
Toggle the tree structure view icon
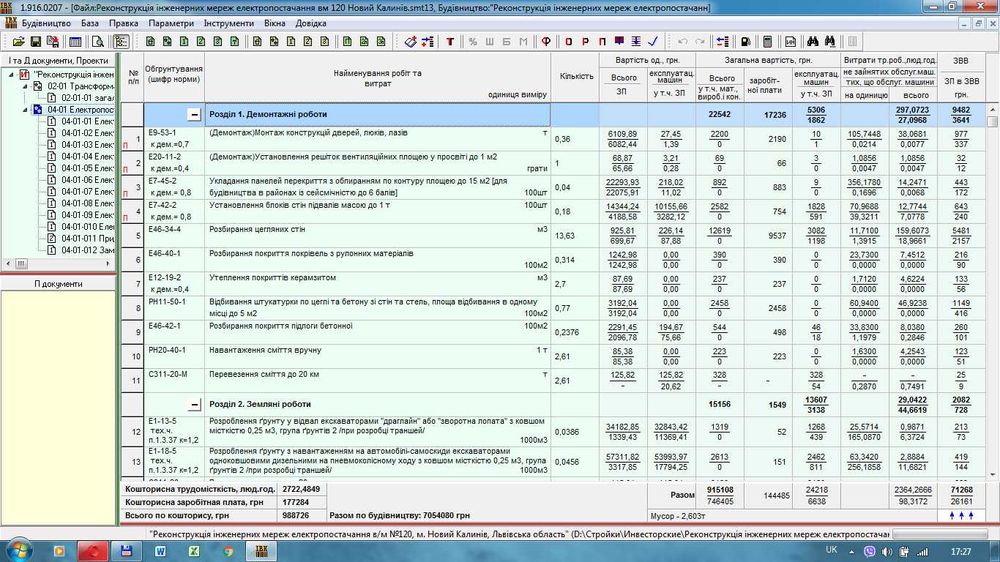121,41
